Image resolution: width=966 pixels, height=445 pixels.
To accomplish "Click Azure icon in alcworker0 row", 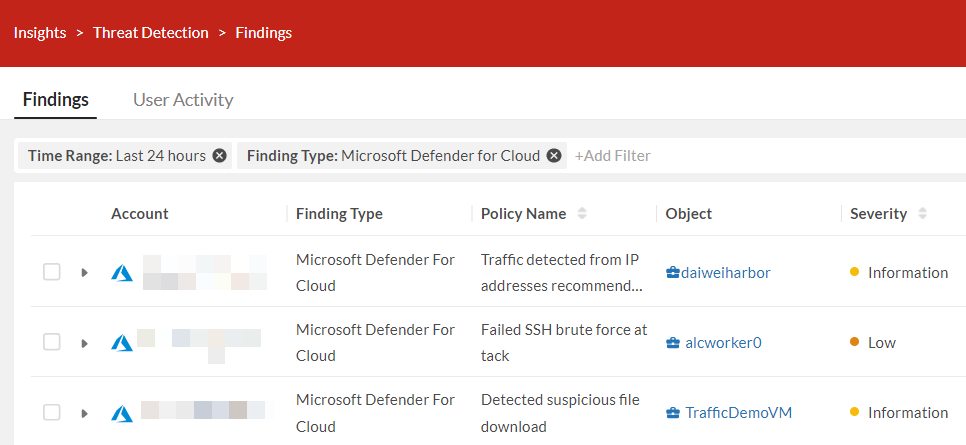I will pos(122,342).
